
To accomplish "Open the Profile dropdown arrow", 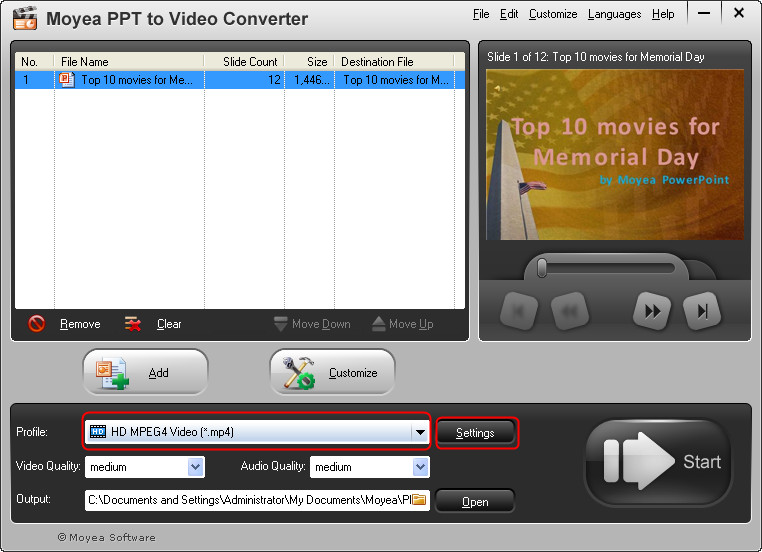I will pos(420,432).
